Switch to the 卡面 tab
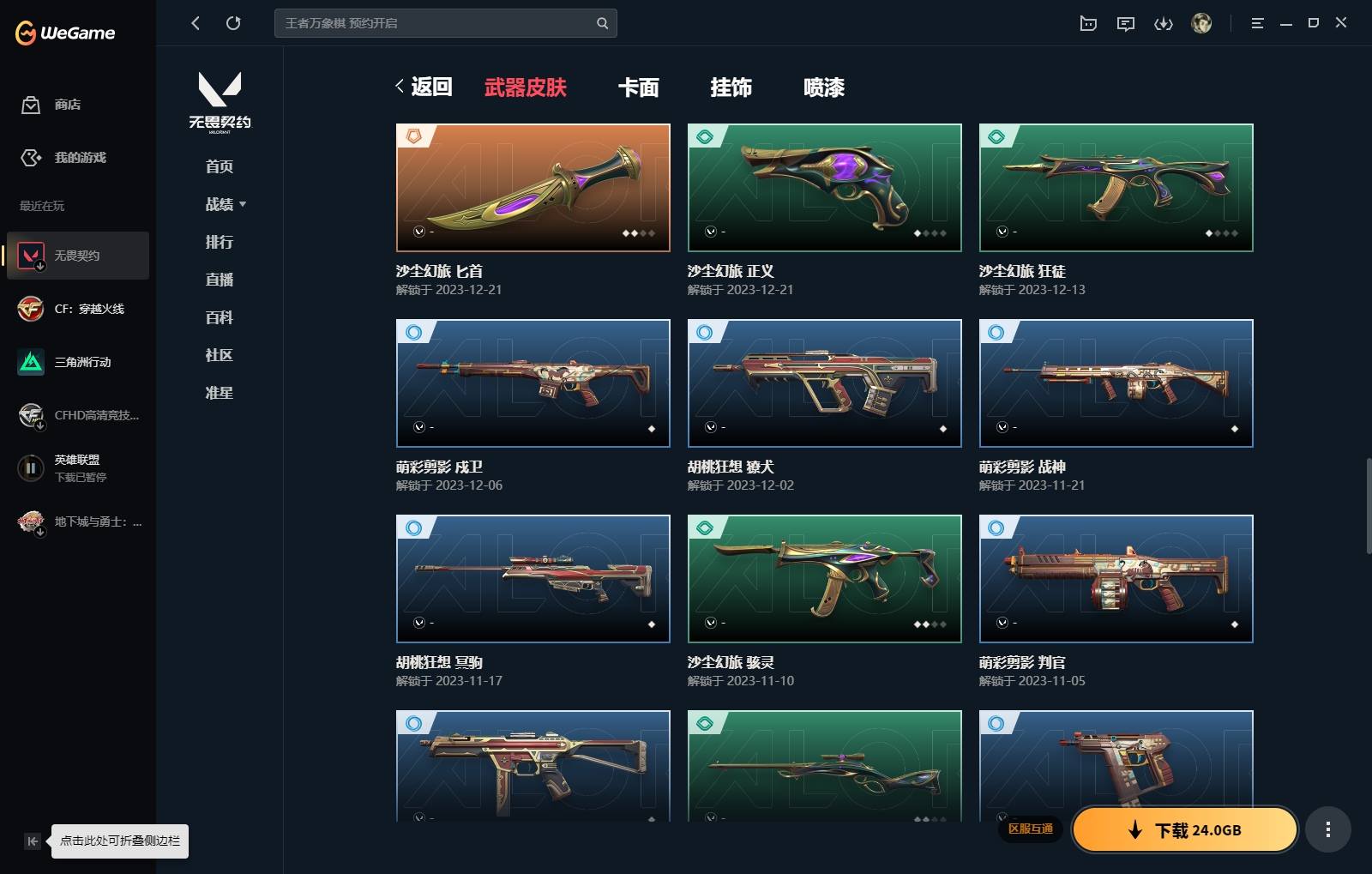 [639, 87]
